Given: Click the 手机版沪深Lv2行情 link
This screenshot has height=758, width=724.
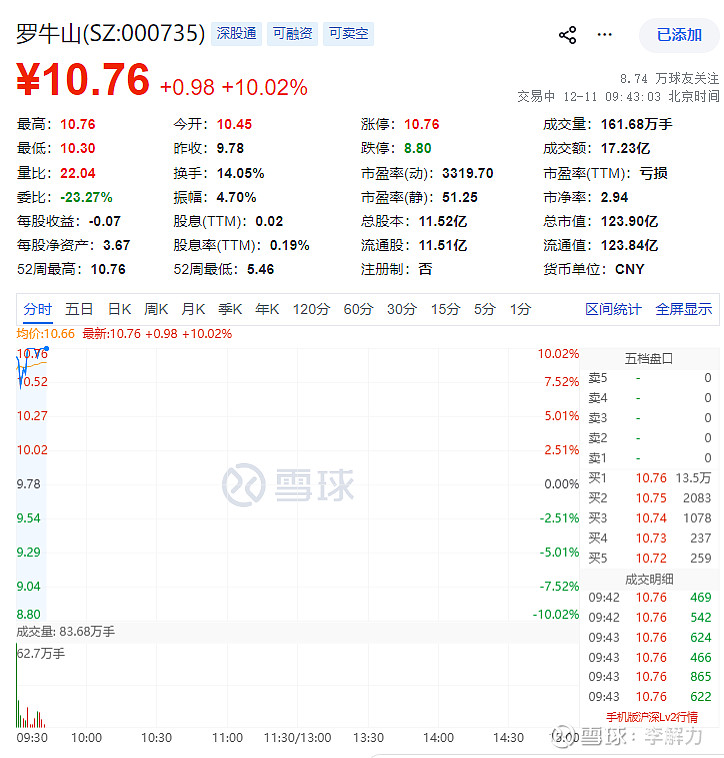Looking at the screenshot, I should pyautogui.click(x=652, y=717).
